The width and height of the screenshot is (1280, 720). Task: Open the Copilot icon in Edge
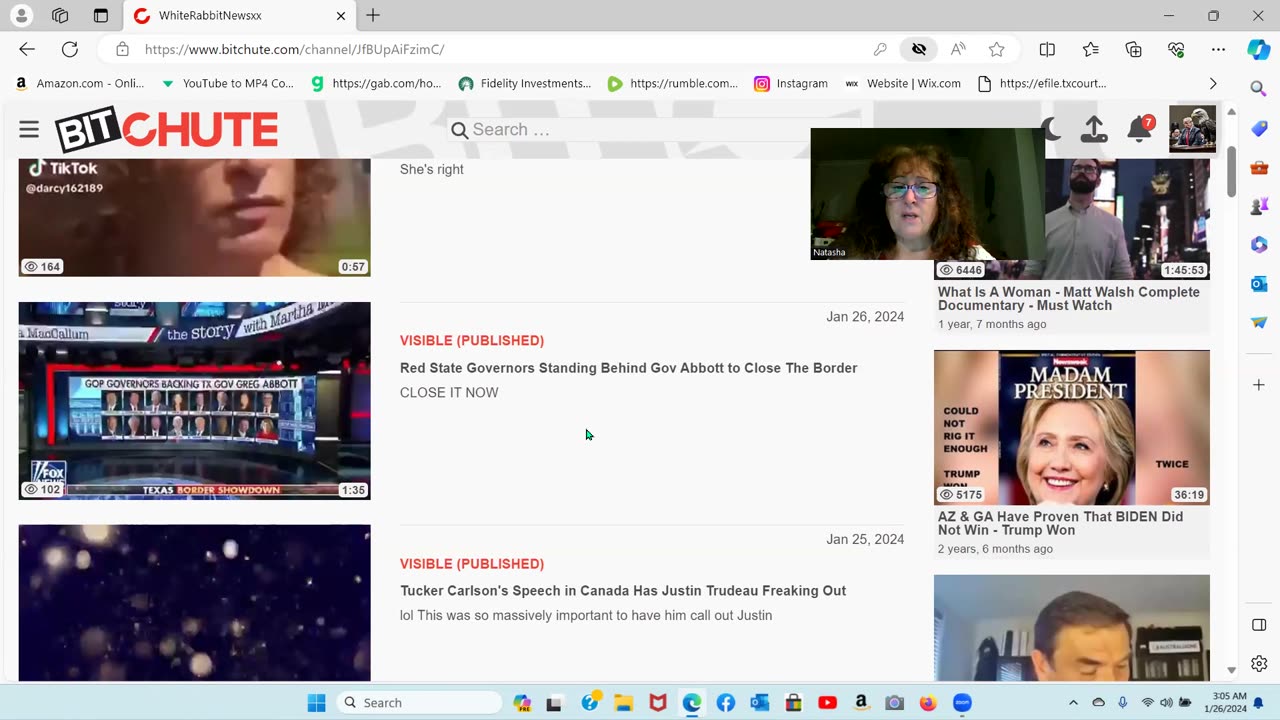click(1259, 49)
